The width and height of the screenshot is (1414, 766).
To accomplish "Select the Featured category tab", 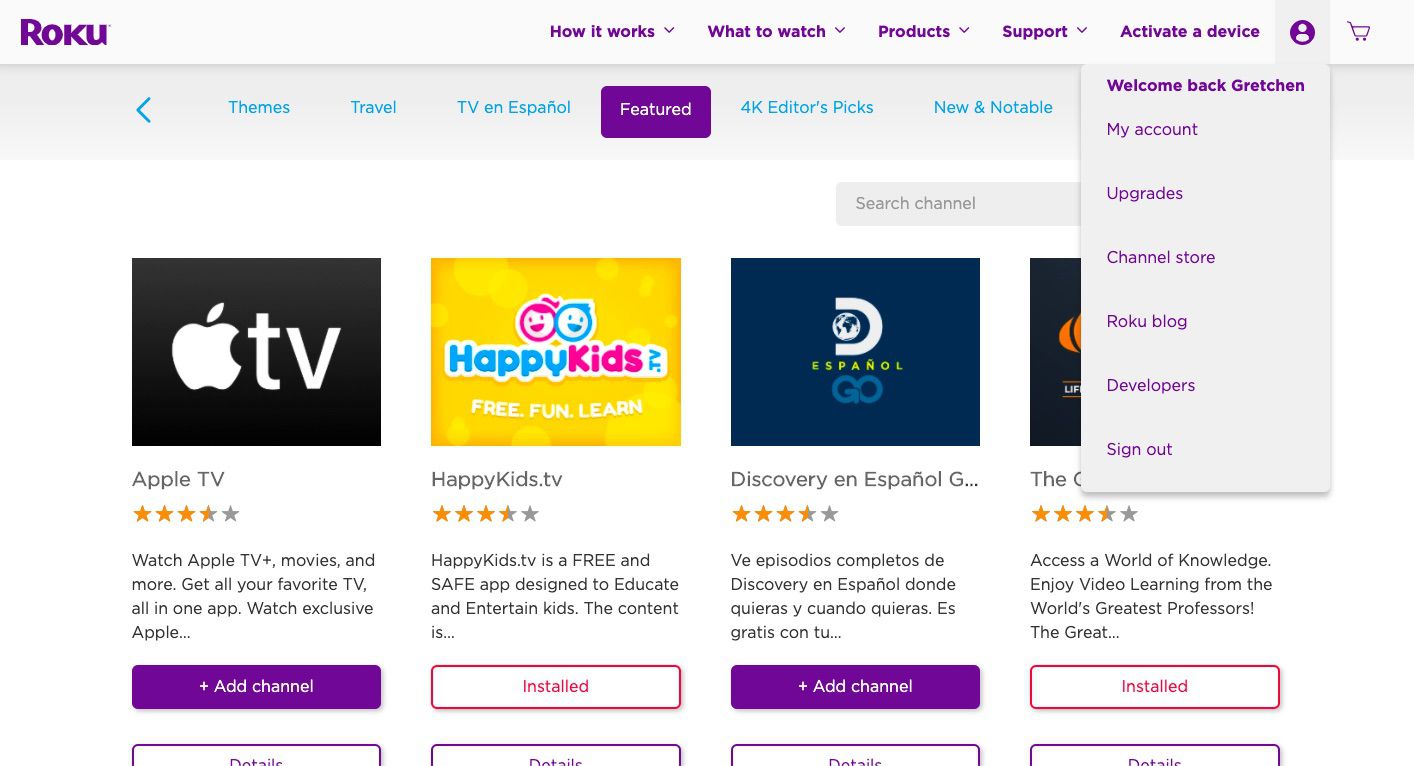I will click(x=656, y=111).
